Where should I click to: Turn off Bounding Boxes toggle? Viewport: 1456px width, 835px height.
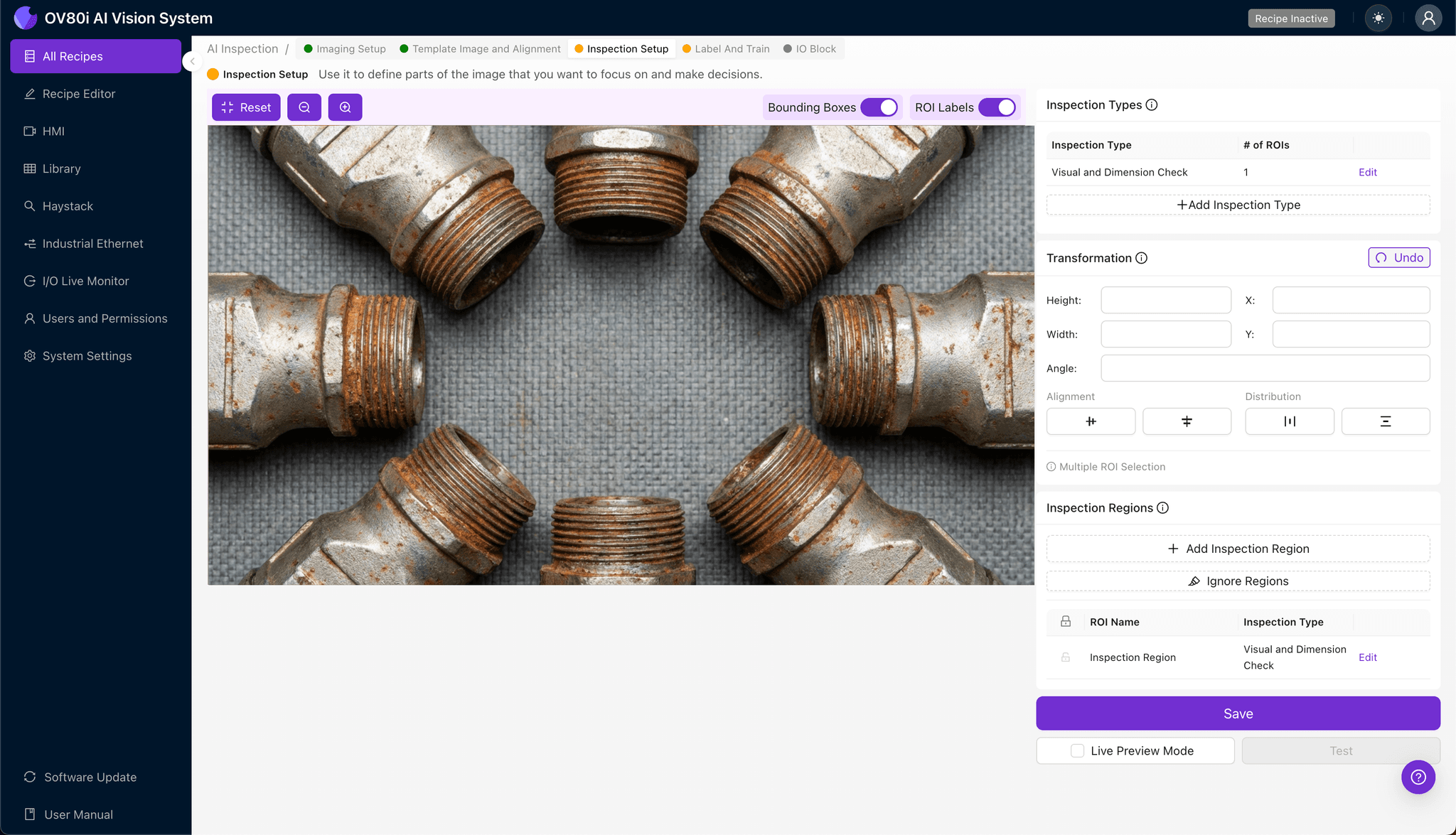pos(879,107)
